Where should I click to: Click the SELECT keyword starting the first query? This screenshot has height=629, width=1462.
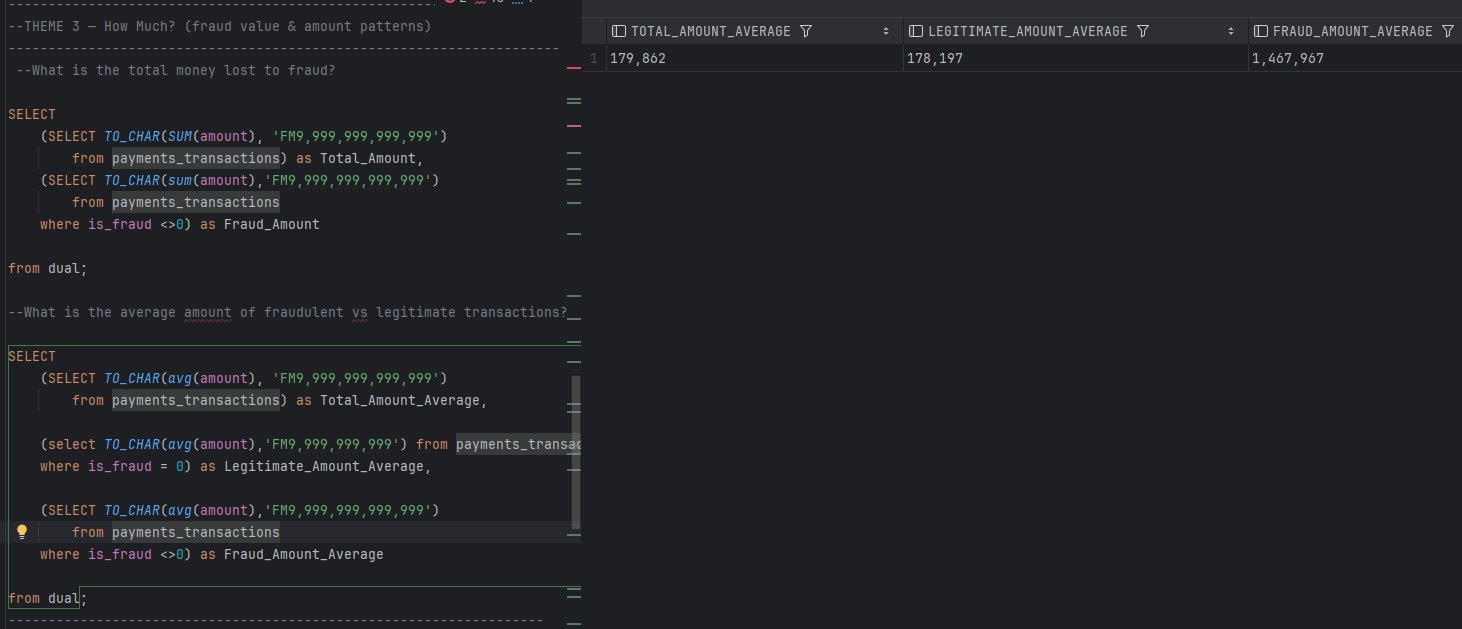click(x=32, y=114)
